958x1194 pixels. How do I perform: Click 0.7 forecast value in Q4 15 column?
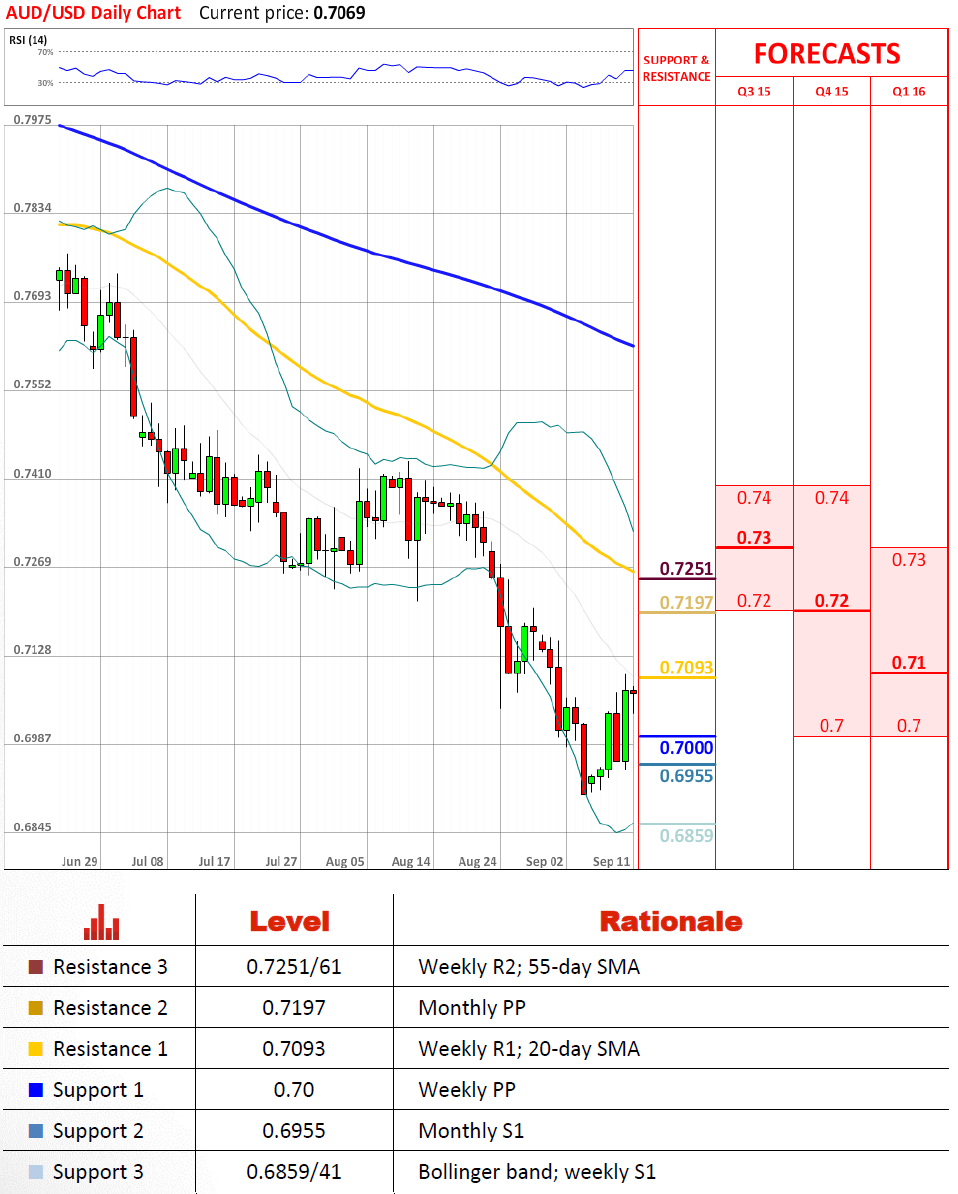[x=832, y=726]
